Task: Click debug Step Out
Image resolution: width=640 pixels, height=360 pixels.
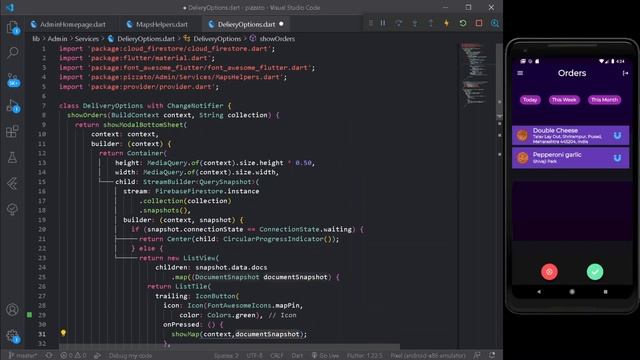Action: [x=430, y=23]
